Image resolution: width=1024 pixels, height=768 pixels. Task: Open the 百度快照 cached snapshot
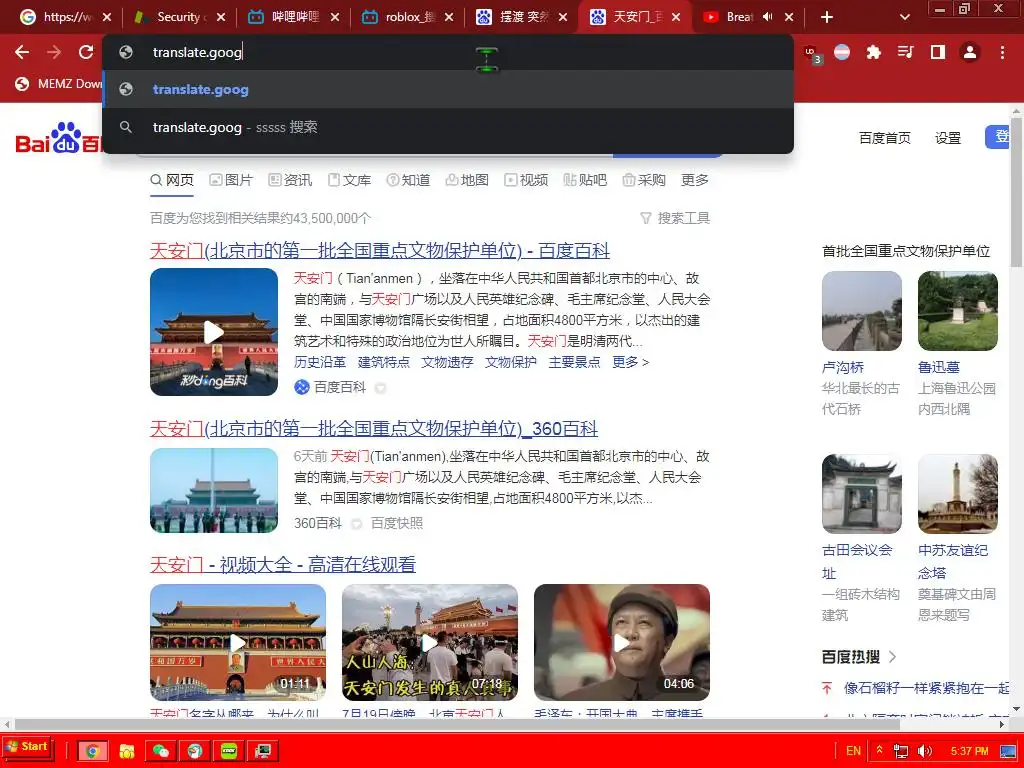point(397,523)
